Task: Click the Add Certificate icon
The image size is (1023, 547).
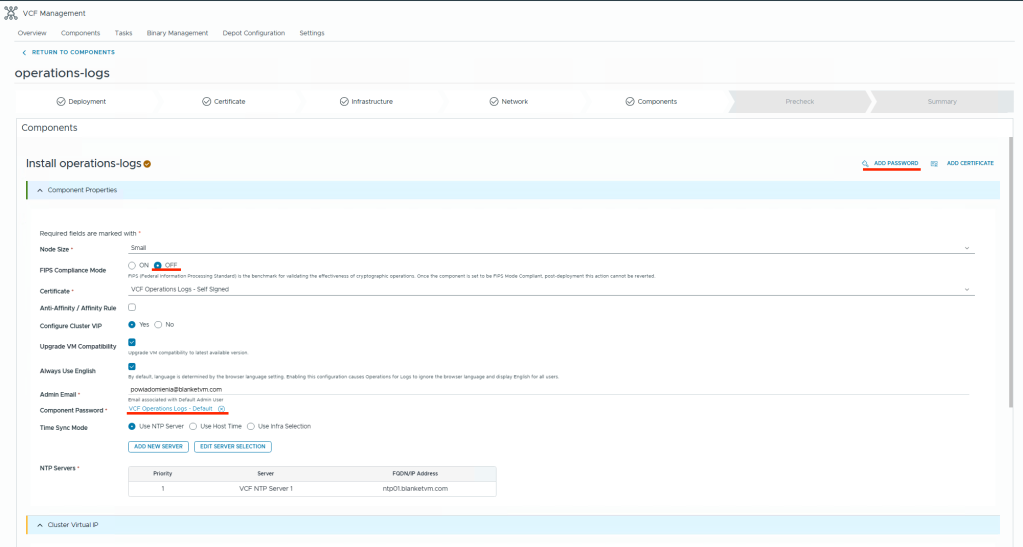Action: 934,163
